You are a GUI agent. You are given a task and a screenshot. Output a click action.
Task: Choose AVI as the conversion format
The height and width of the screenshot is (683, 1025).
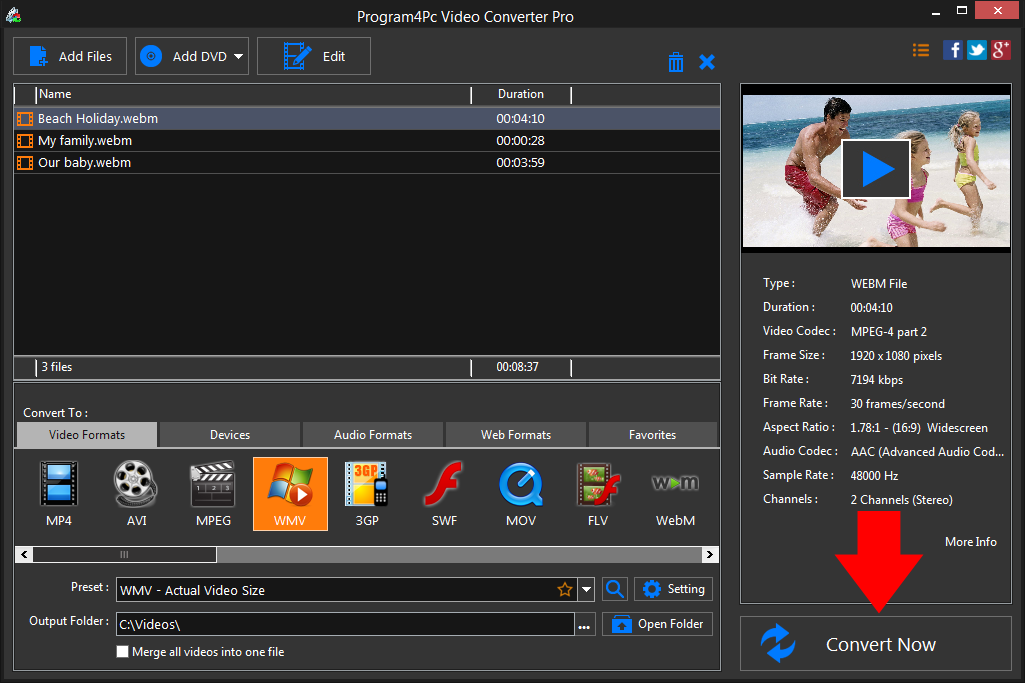[x=135, y=494]
